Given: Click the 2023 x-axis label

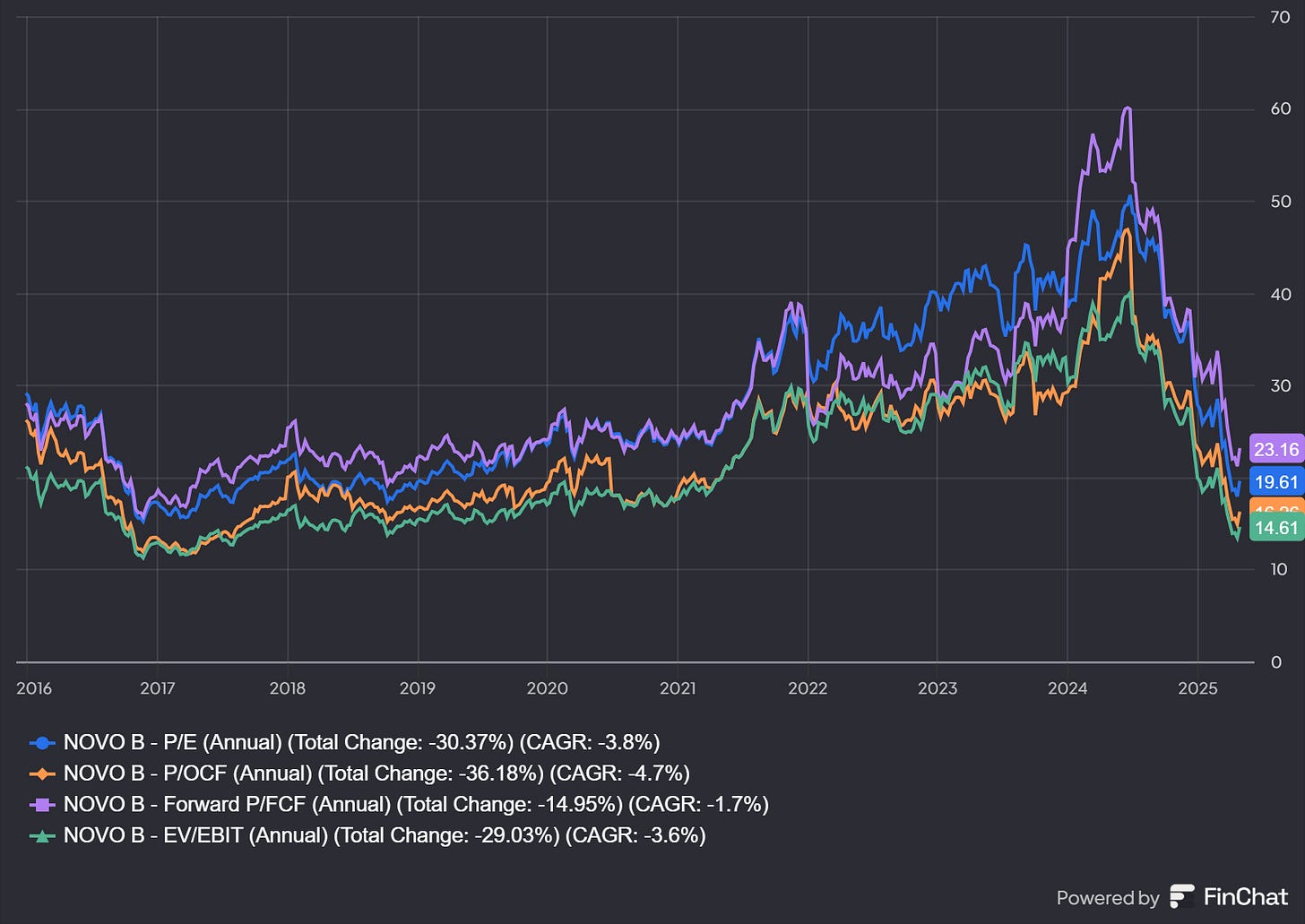Looking at the screenshot, I should point(938,688).
